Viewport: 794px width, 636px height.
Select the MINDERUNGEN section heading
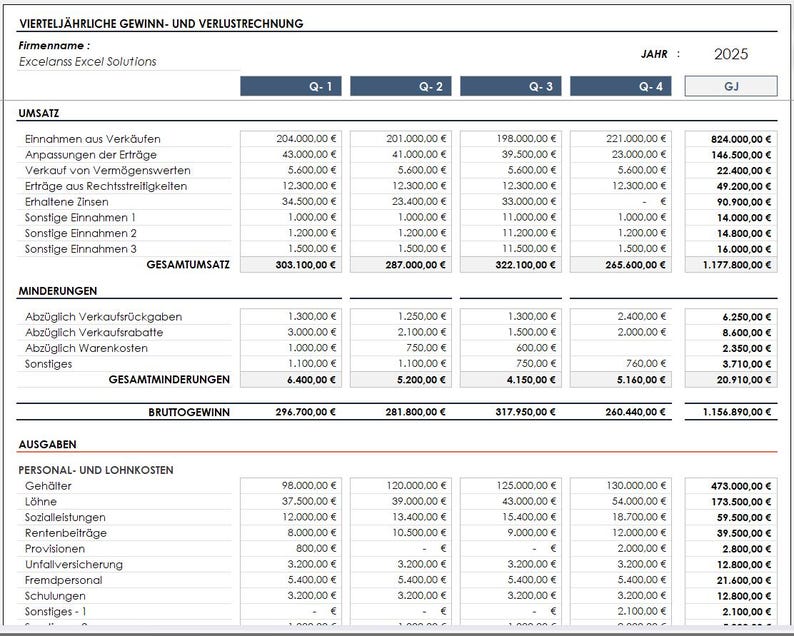(x=58, y=291)
